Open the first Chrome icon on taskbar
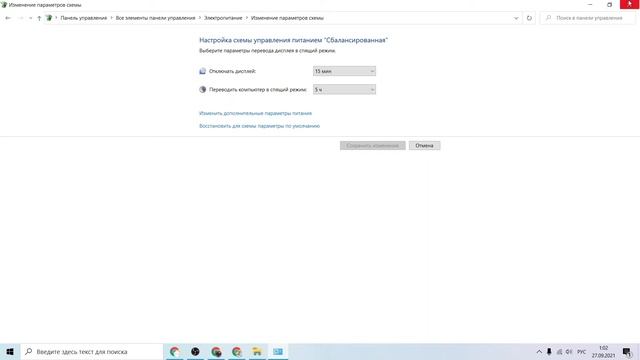Image resolution: width=640 pixels, height=360 pixels. pos(175,351)
